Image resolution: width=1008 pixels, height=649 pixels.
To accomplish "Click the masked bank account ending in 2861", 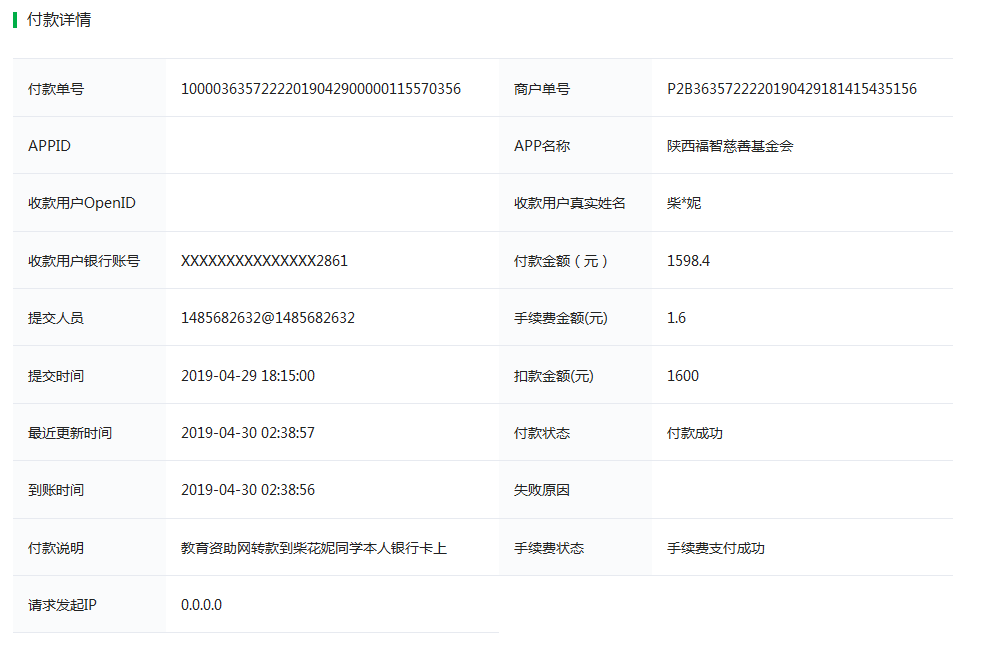I will click(x=264, y=260).
